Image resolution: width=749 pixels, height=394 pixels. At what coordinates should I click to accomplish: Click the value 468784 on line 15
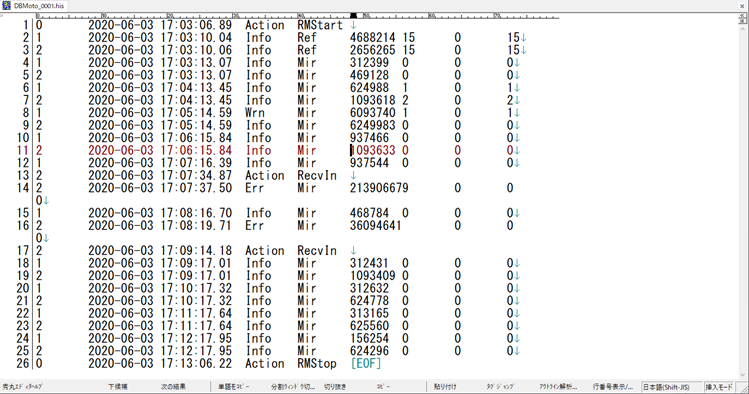(369, 213)
